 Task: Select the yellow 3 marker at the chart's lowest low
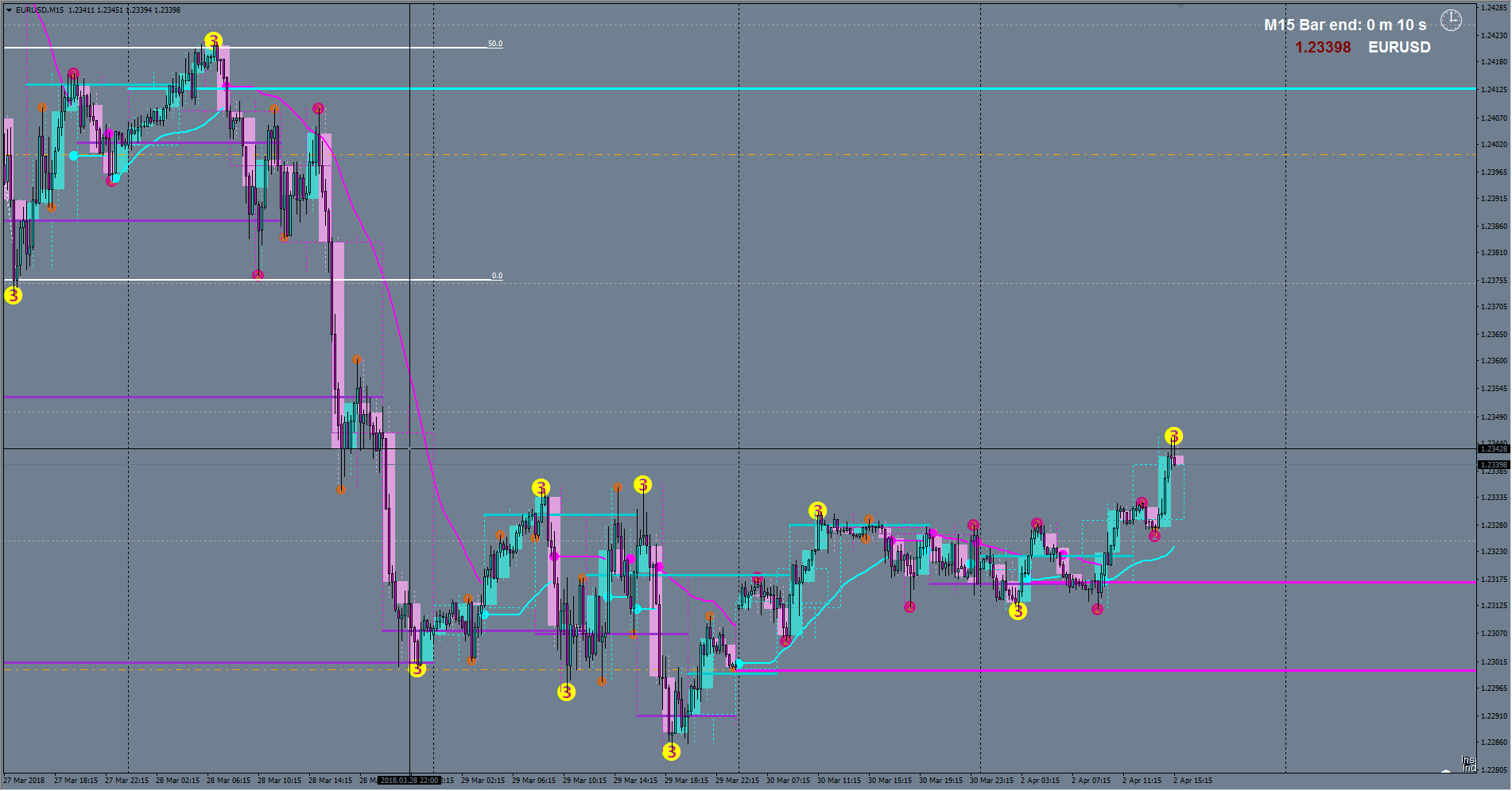[x=672, y=751]
